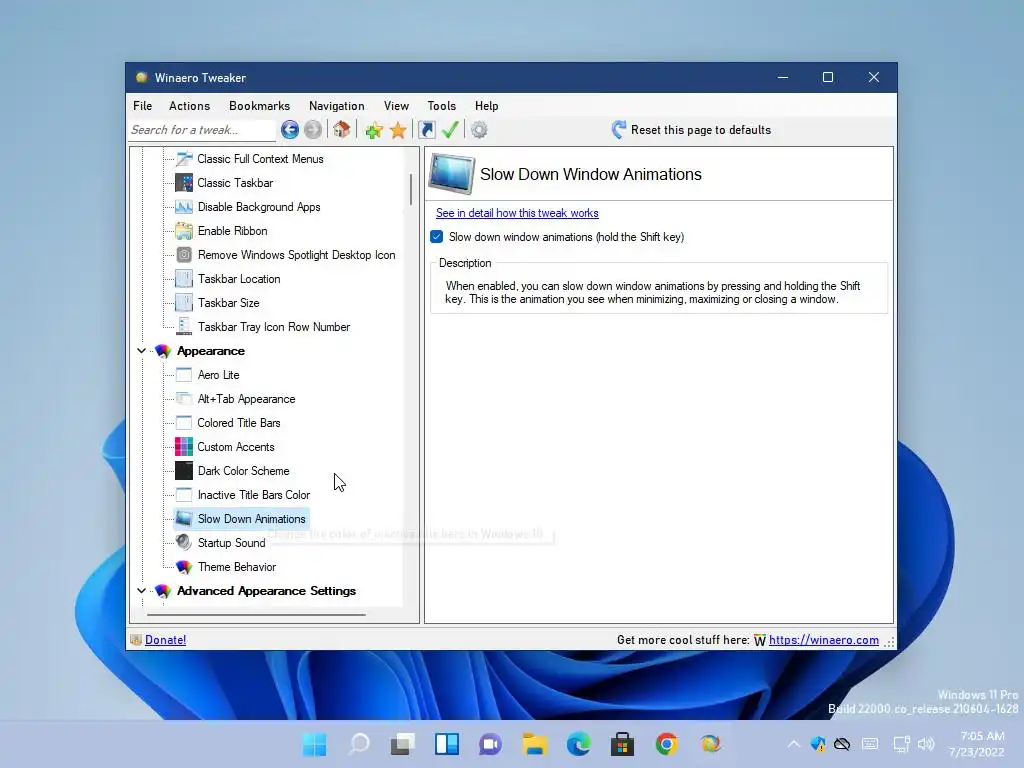Click the Enable Ribbon icon
This screenshot has height=768, width=1024.
184,231
